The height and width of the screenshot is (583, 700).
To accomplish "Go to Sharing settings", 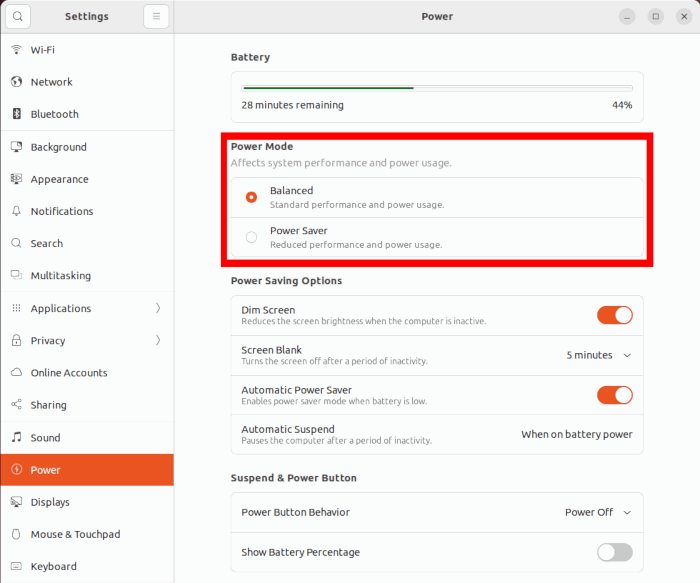I will [87, 404].
